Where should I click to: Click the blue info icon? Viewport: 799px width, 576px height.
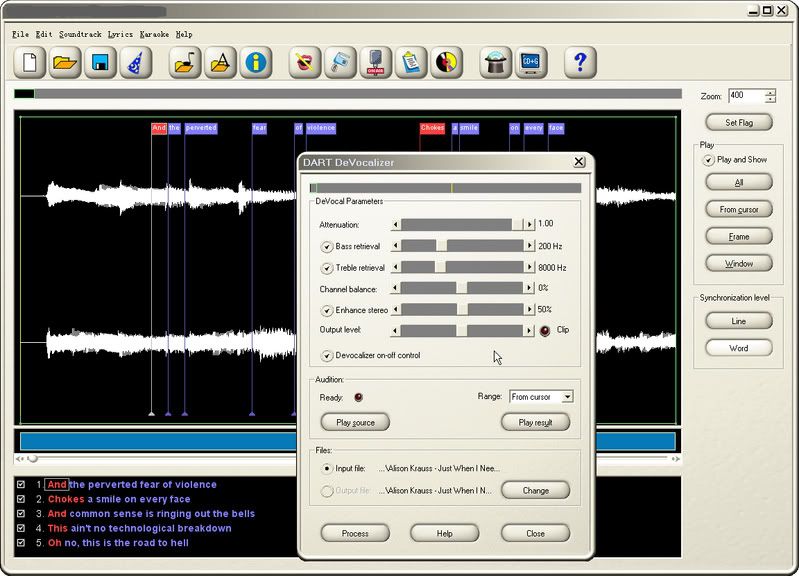tap(257, 63)
